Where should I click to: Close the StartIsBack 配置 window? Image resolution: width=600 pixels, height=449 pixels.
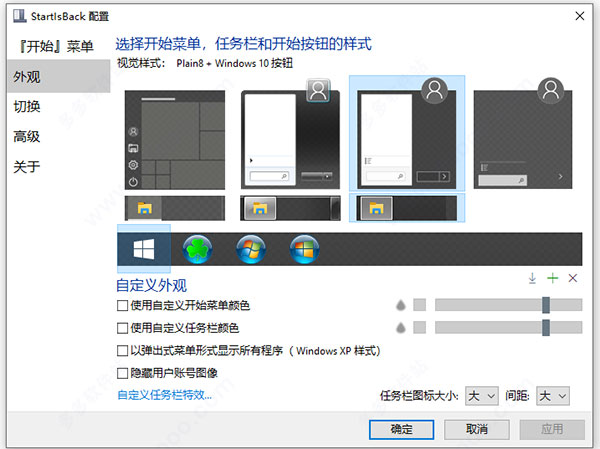point(580,16)
